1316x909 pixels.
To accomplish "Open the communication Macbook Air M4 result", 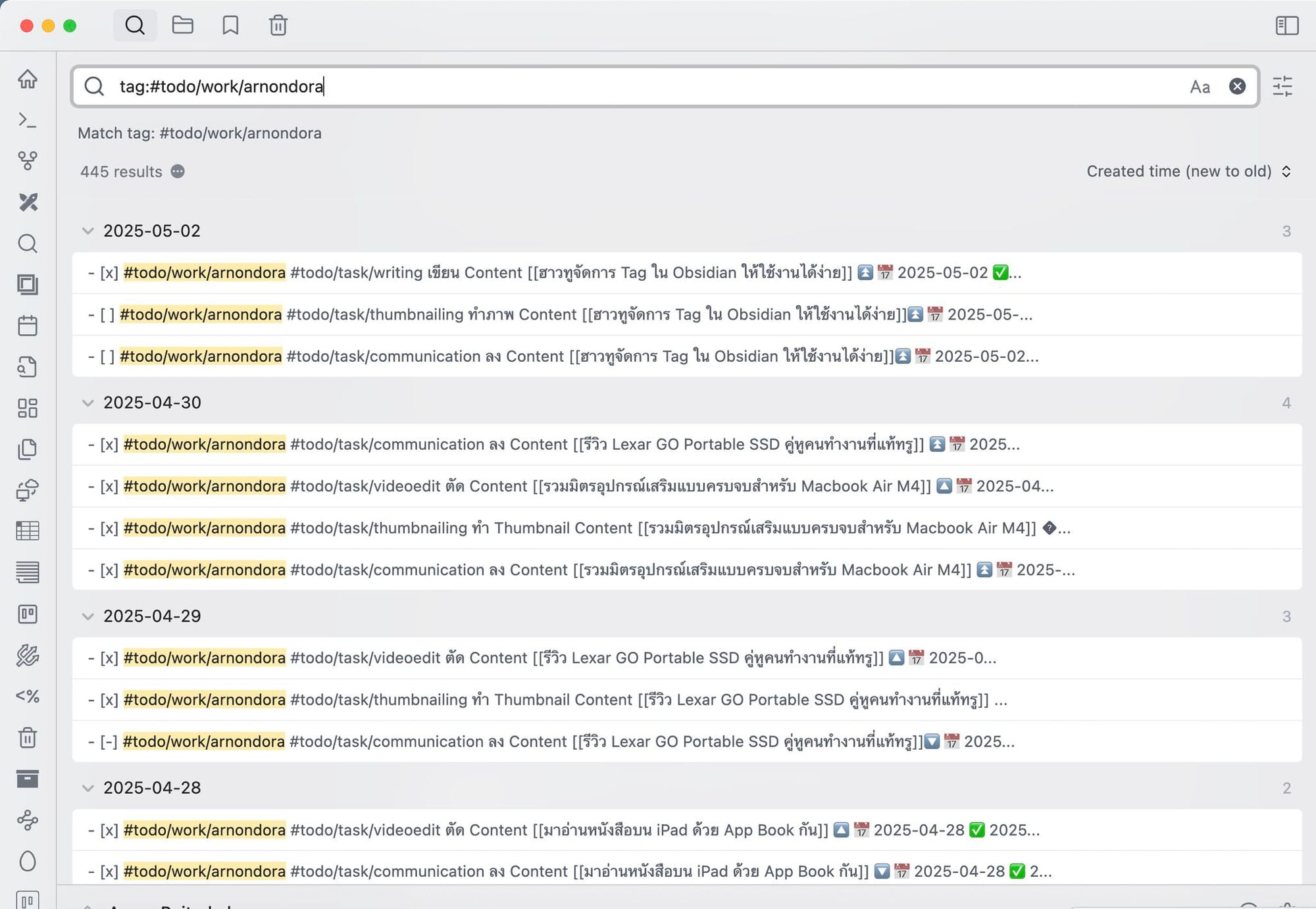I will pos(687,570).
